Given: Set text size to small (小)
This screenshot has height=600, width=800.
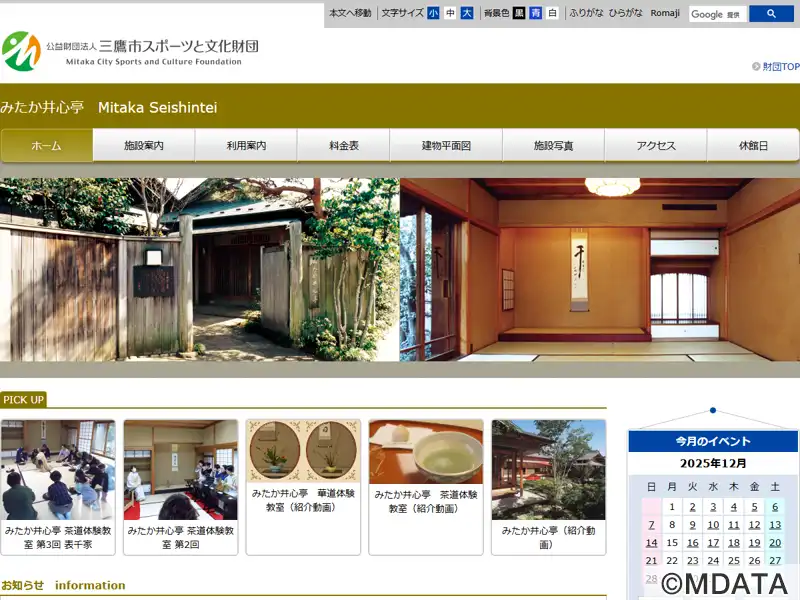Looking at the screenshot, I should (433, 13).
